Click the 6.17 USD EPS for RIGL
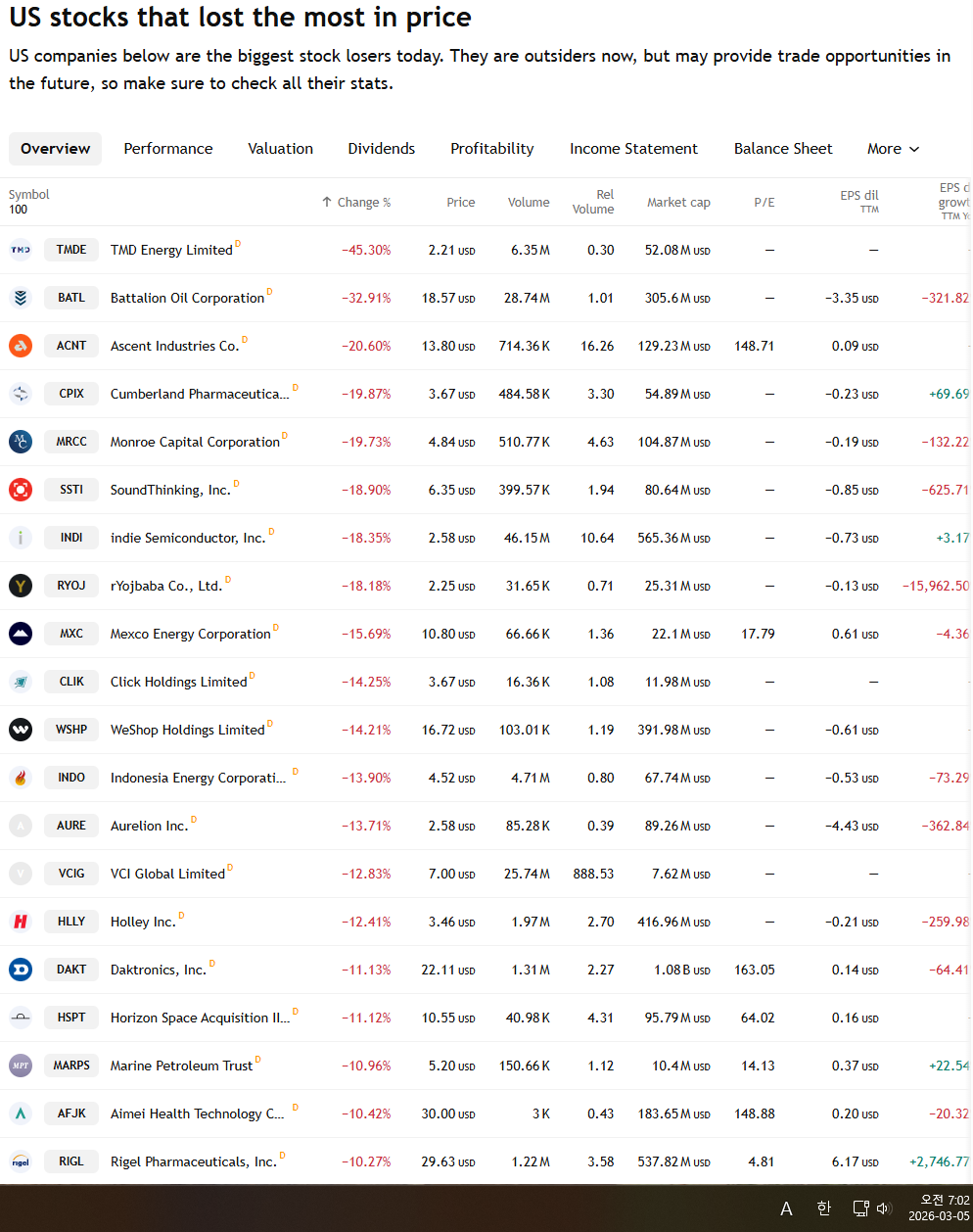 tap(856, 1161)
